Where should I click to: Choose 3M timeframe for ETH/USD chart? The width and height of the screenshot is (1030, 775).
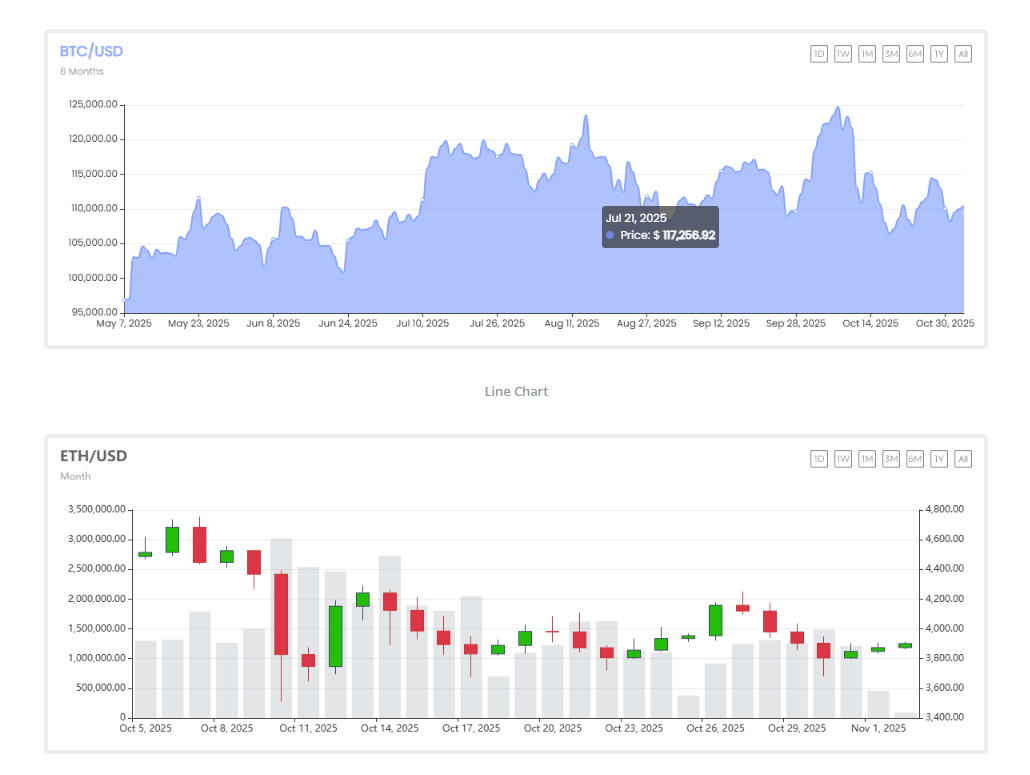click(x=891, y=459)
